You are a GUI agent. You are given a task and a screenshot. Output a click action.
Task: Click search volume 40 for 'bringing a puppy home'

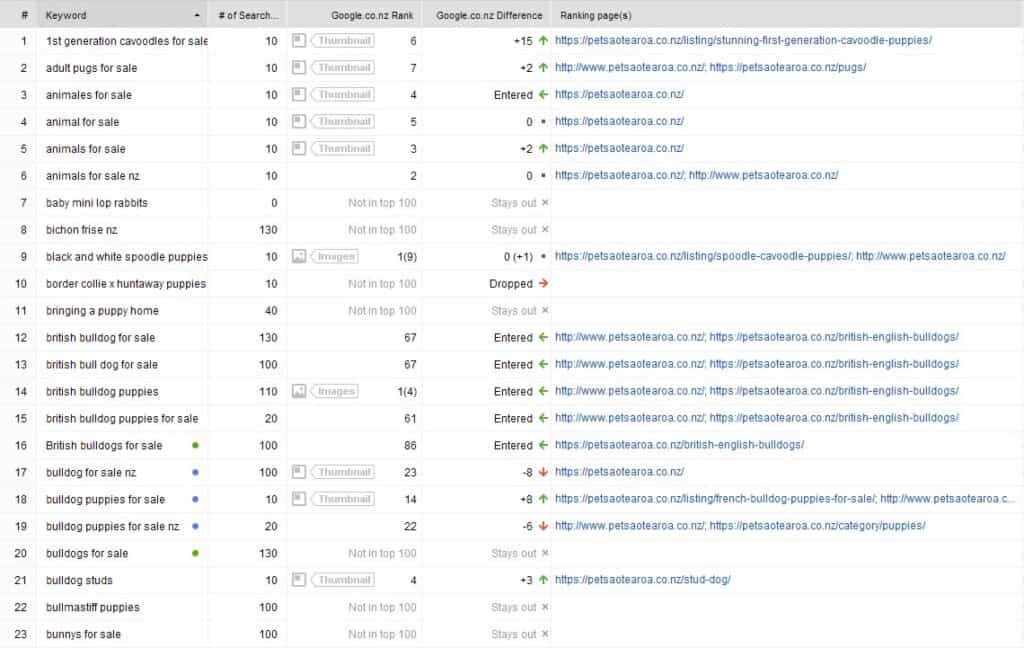271,310
